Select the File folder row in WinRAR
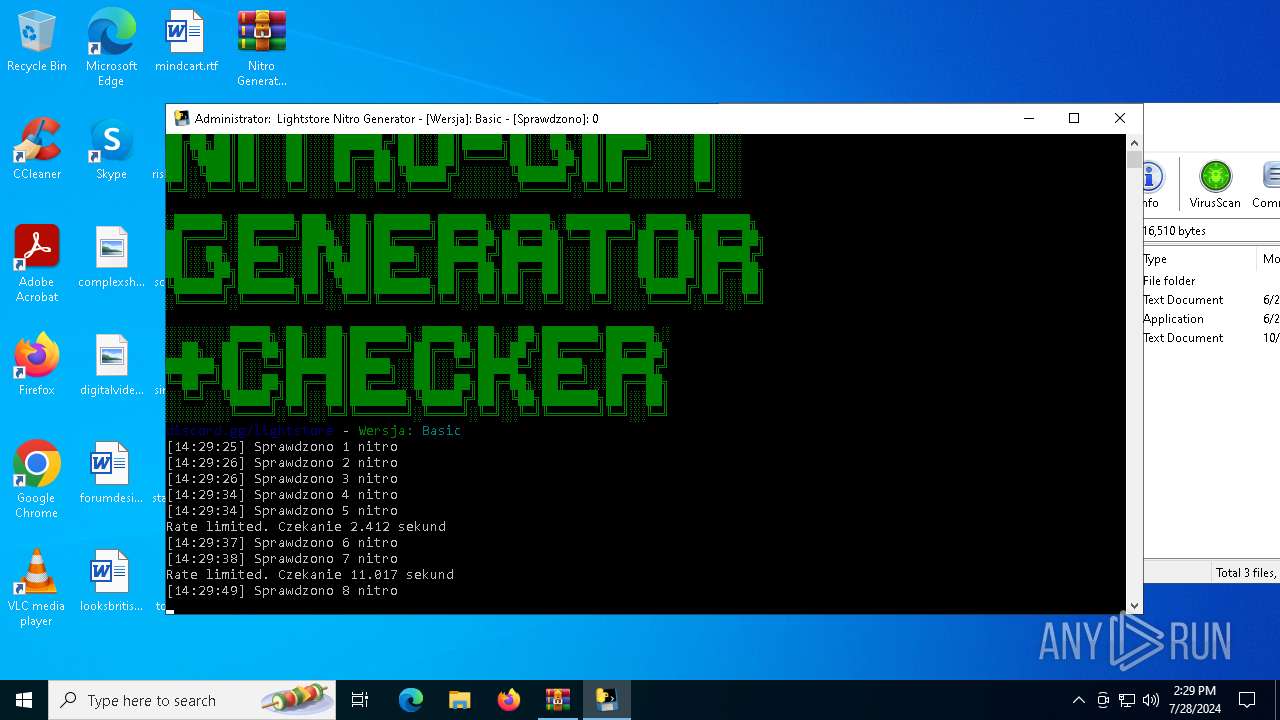 tap(1211, 281)
